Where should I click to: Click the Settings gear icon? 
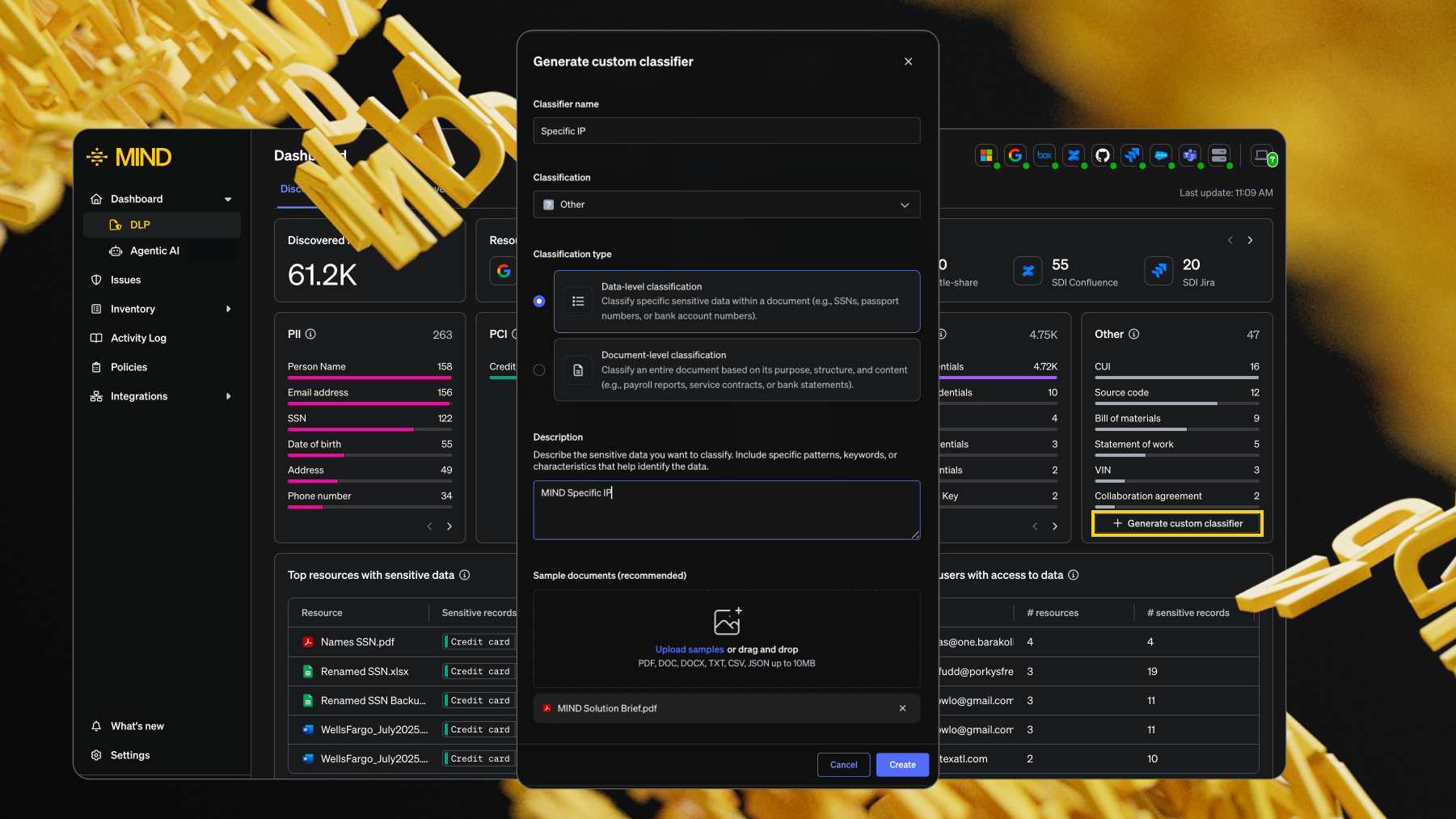pos(96,755)
